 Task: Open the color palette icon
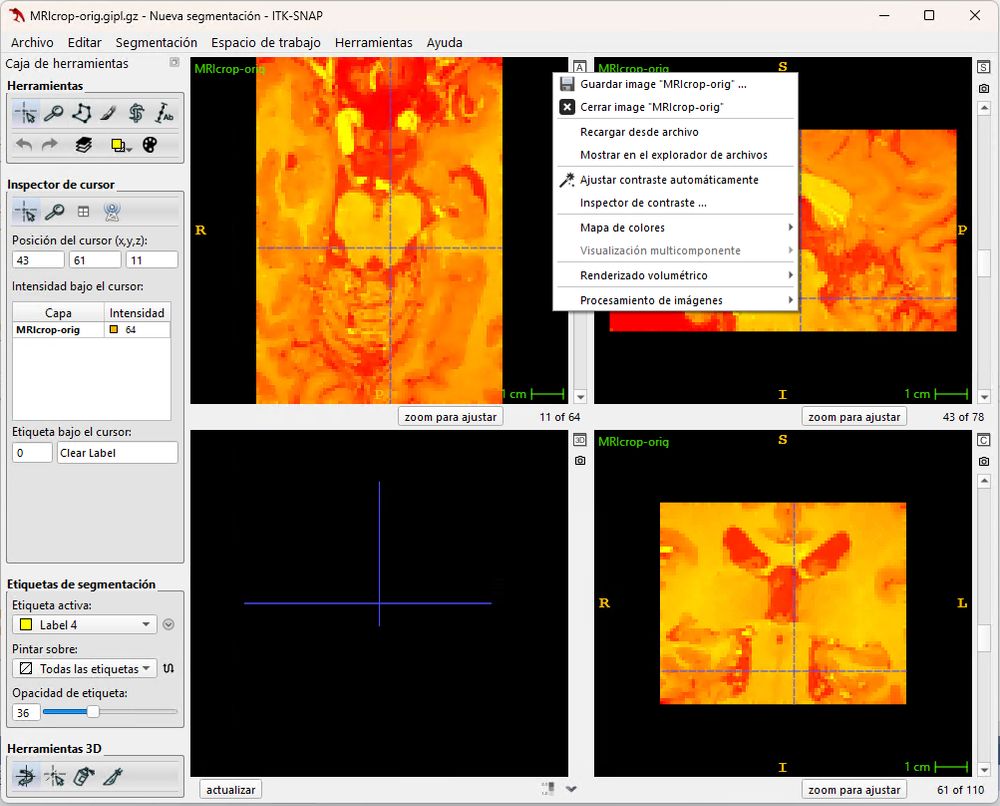pos(150,145)
